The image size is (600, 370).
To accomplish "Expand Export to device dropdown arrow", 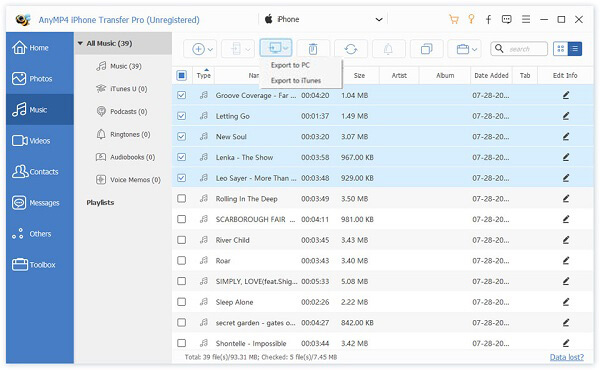I will 248,49.
